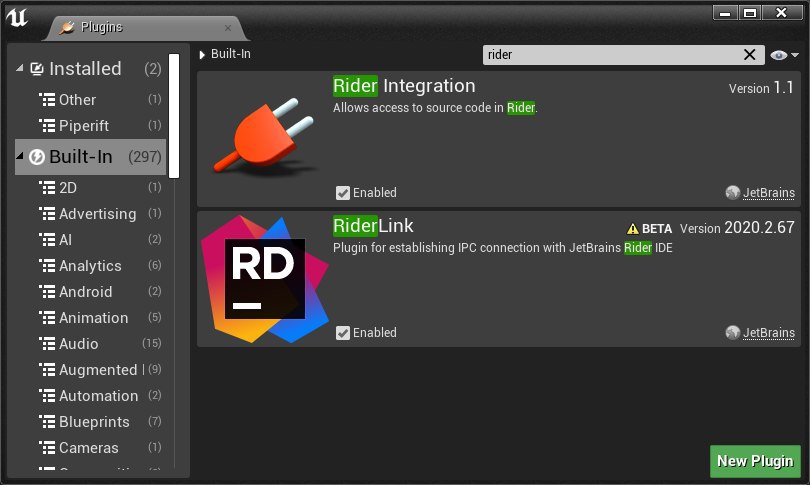The width and height of the screenshot is (810, 485).
Task: Click globe icon beside RiderLink JetBrains
Action: [733, 333]
